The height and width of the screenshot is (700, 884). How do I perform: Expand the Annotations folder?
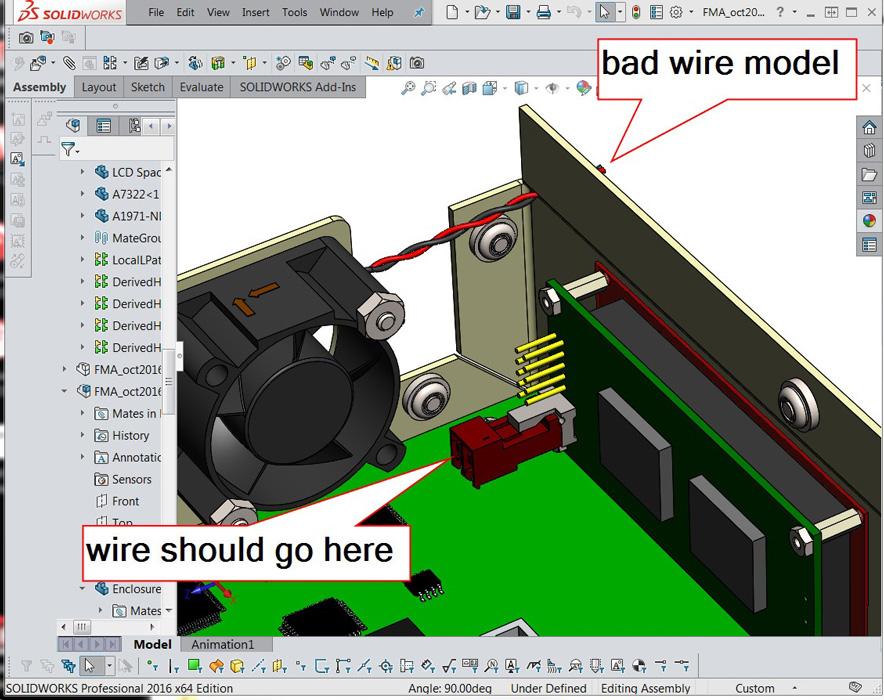click(82, 457)
